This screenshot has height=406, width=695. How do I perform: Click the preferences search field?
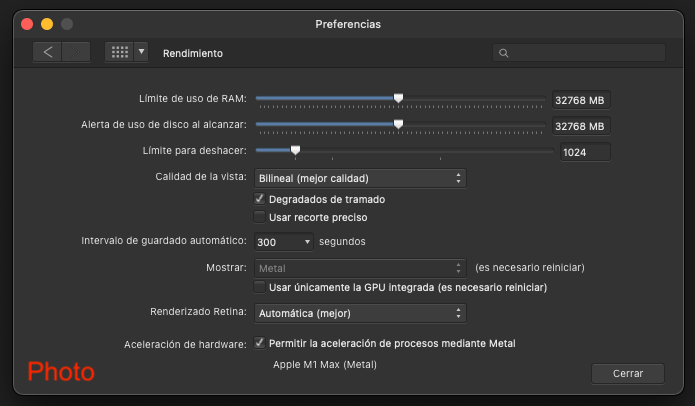579,53
